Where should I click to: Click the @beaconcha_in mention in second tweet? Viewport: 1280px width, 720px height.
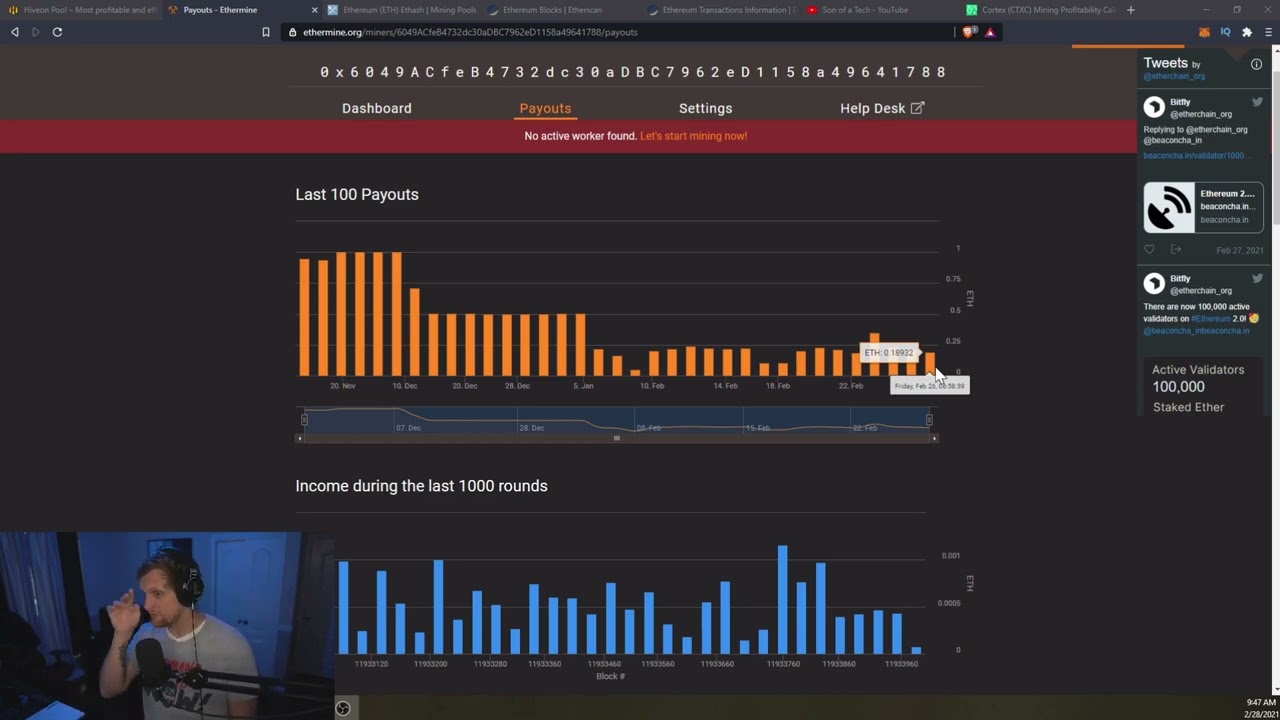coord(1170,330)
